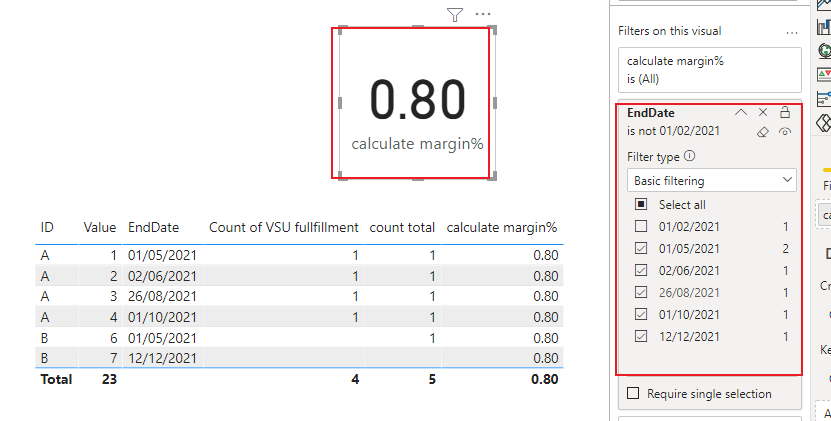
Task: Click the Filters on this visual heading
Action: 669,31
